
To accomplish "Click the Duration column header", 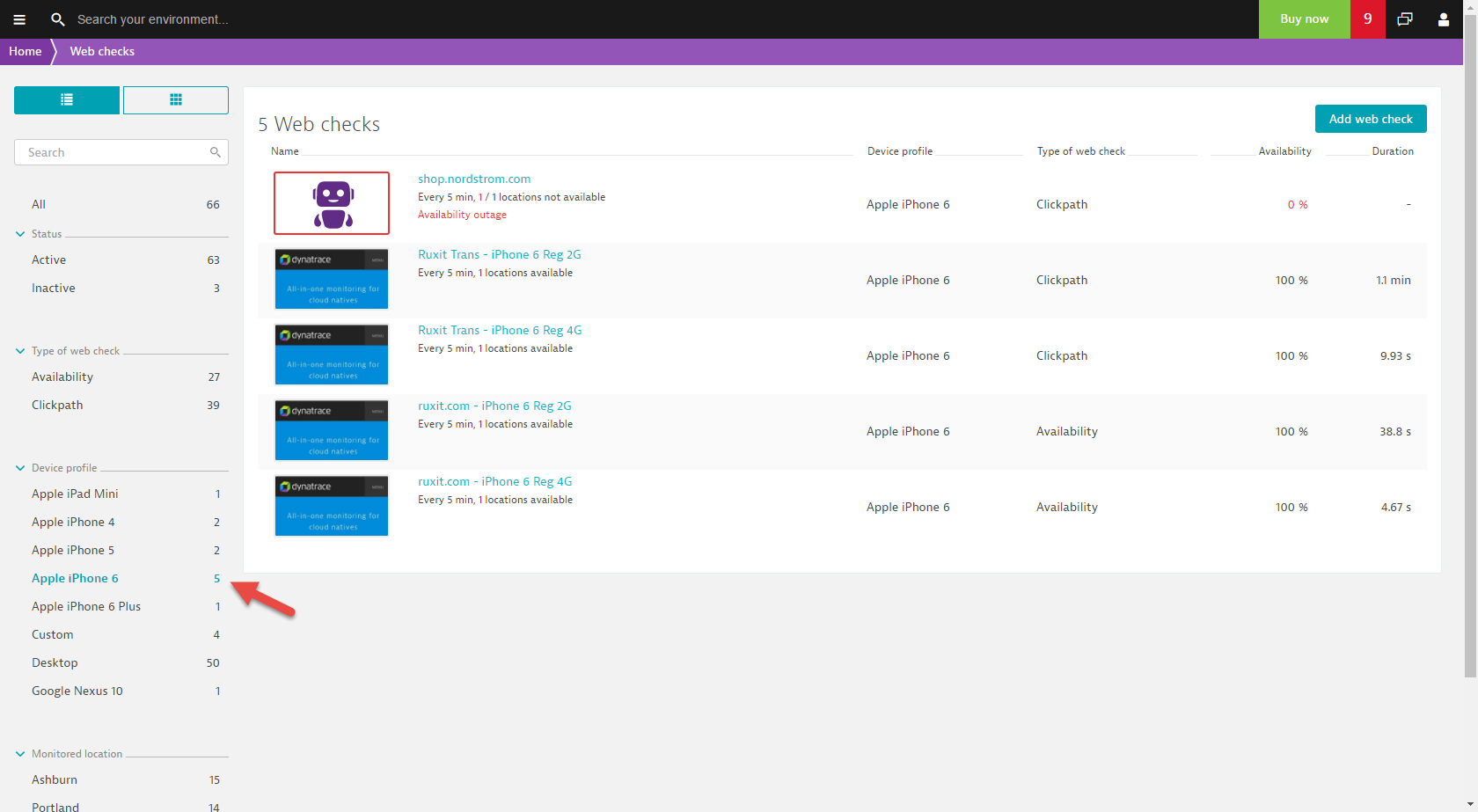I will pyautogui.click(x=1393, y=151).
